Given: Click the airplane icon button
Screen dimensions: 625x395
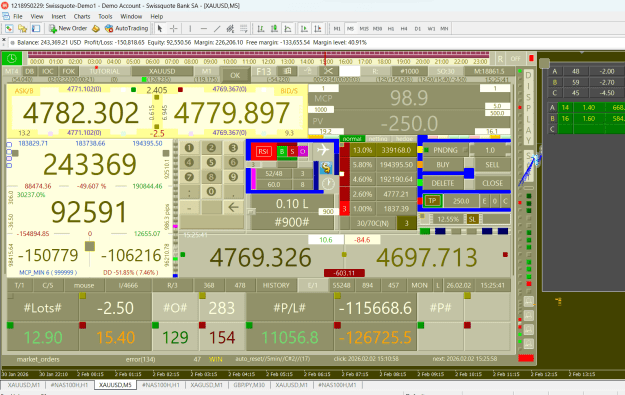Looking at the screenshot, I should click(x=322, y=150).
